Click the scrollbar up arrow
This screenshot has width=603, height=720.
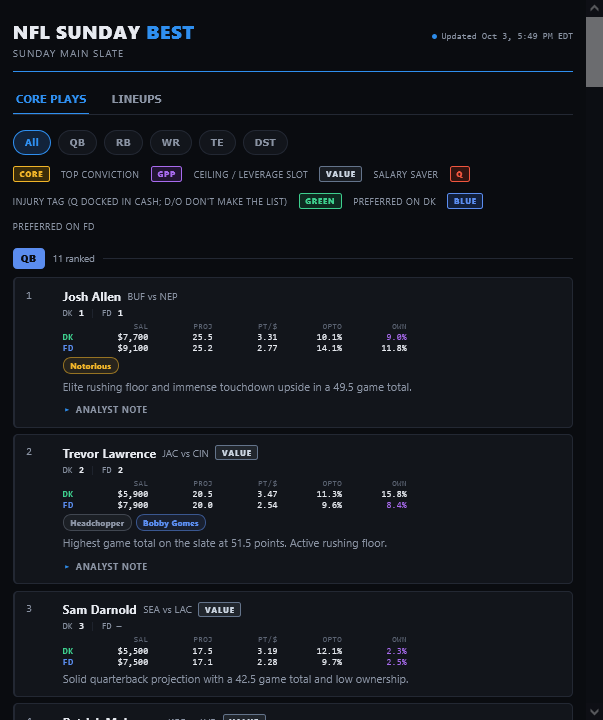(594, 8)
